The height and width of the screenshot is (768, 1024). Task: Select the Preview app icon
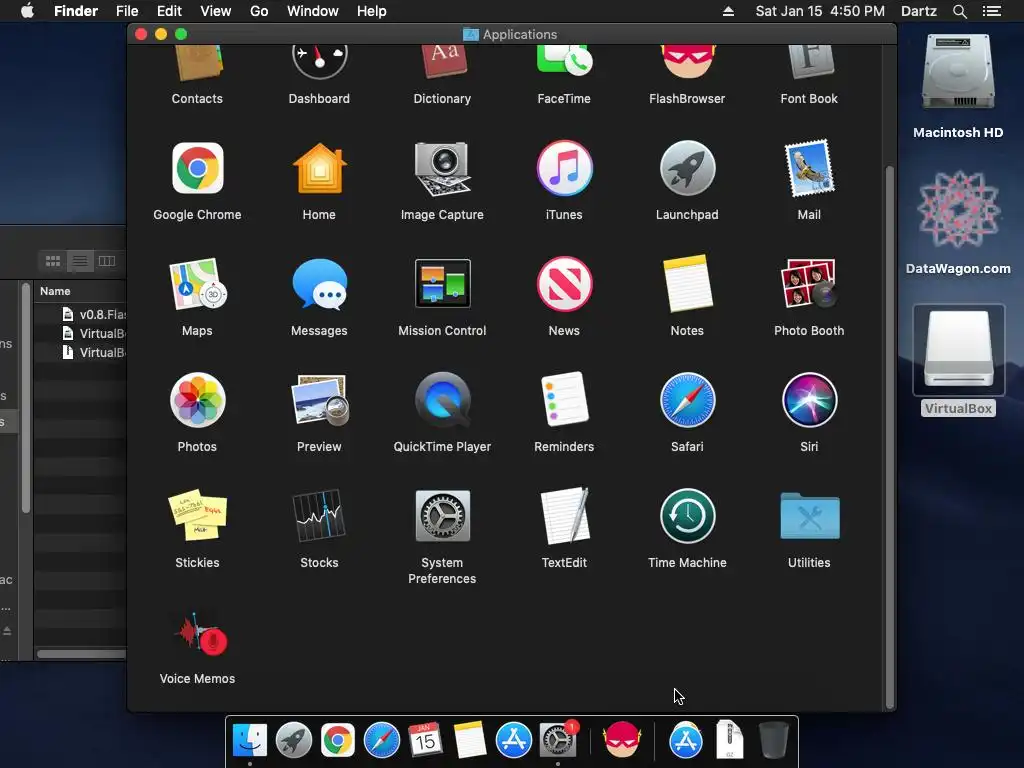[x=319, y=400]
